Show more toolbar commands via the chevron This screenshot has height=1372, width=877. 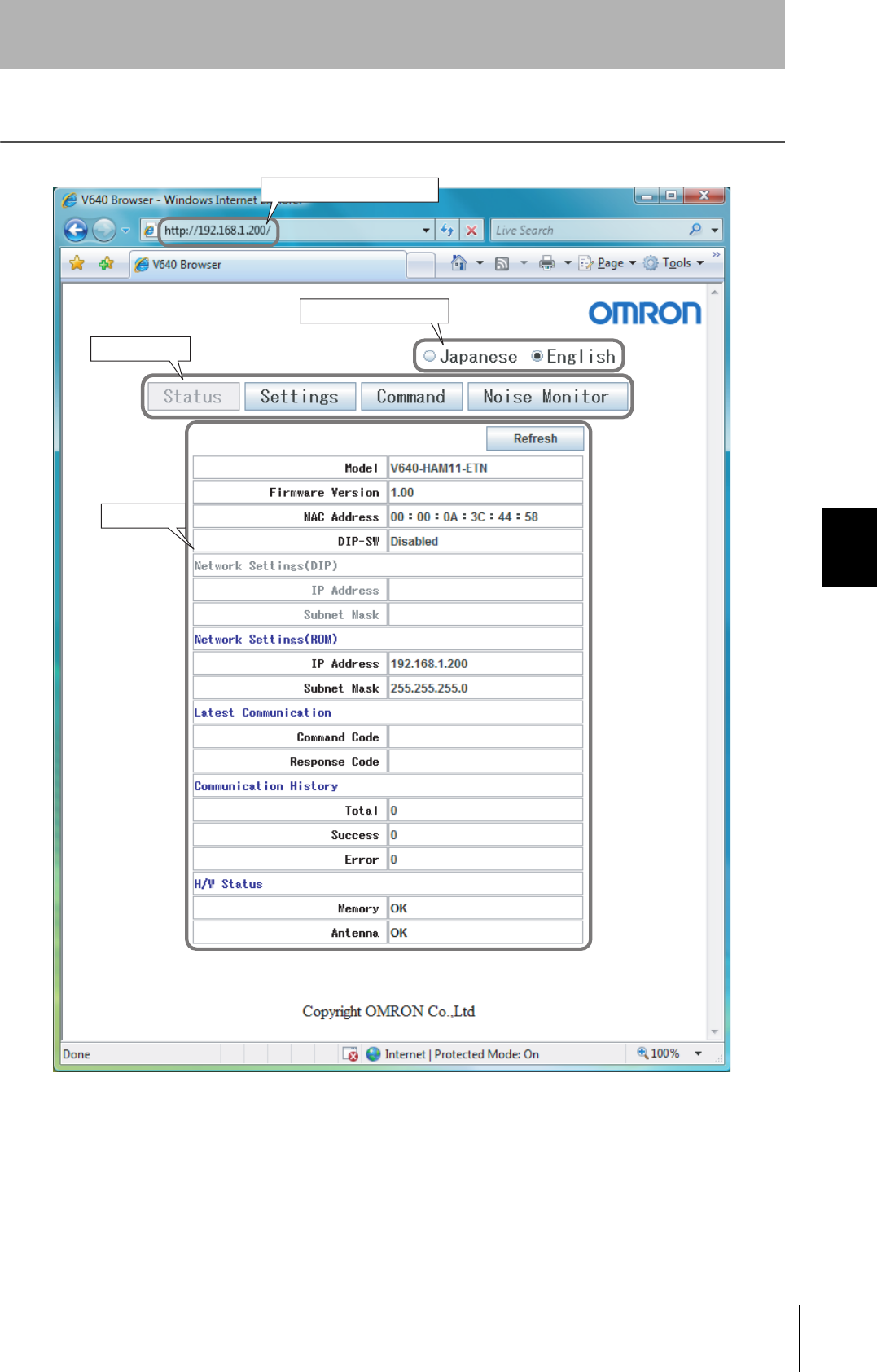(x=716, y=255)
